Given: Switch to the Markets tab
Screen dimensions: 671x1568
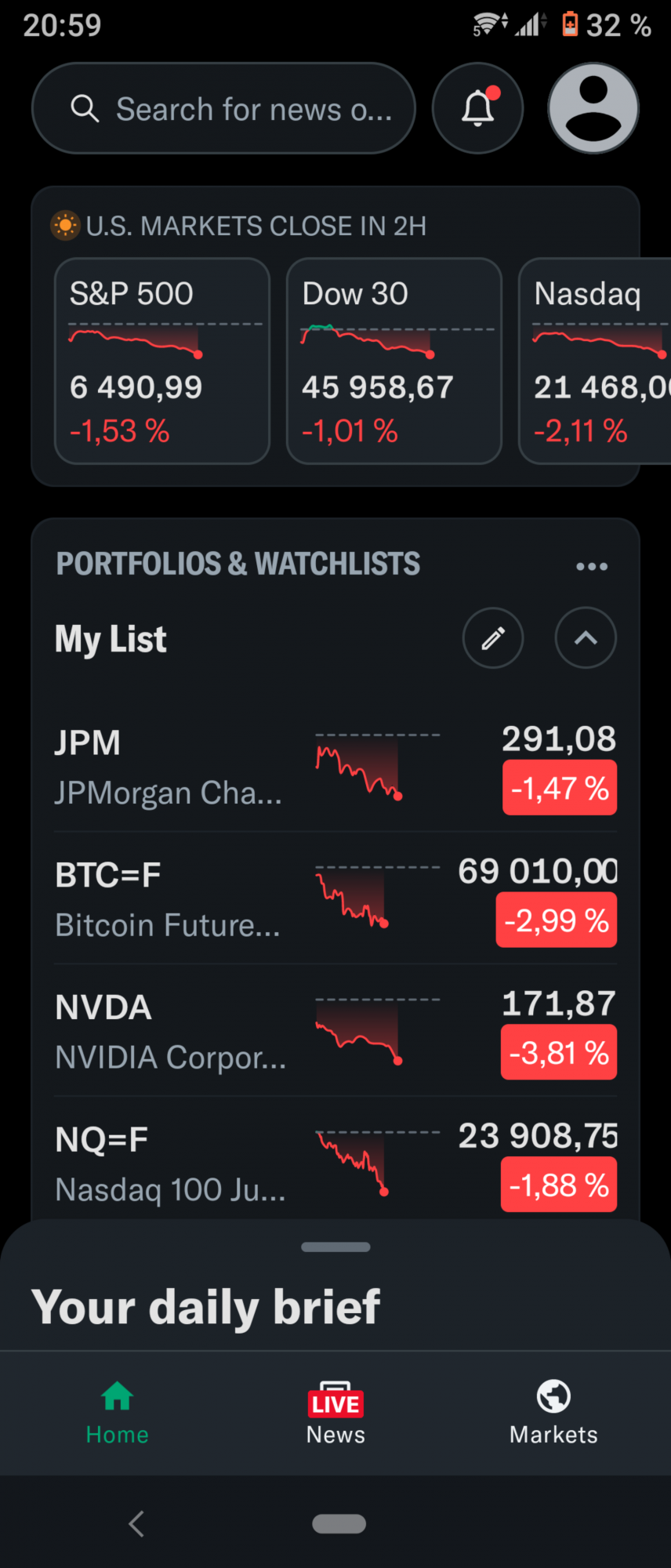Looking at the screenshot, I should (x=553, y=1412).
